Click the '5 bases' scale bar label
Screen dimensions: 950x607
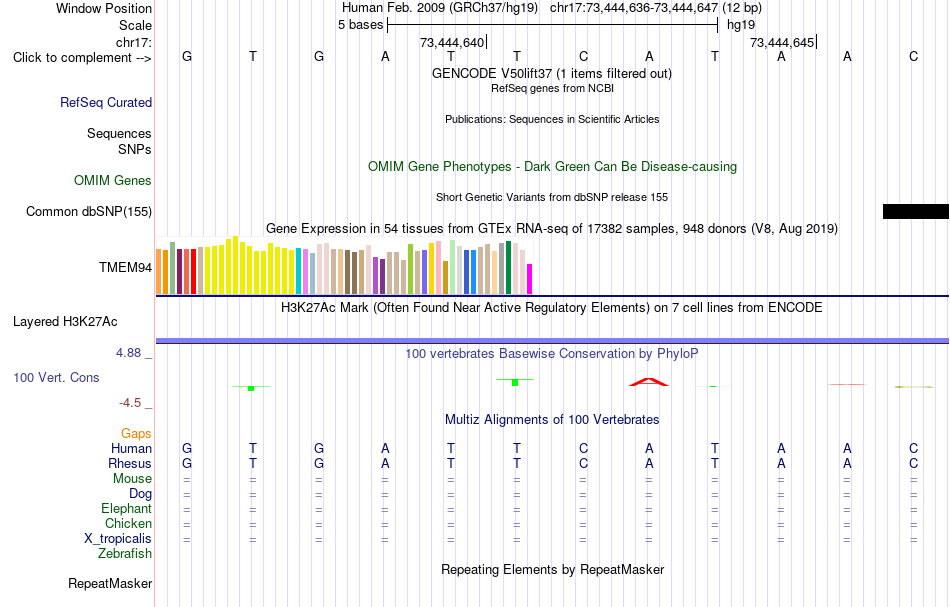360,25
